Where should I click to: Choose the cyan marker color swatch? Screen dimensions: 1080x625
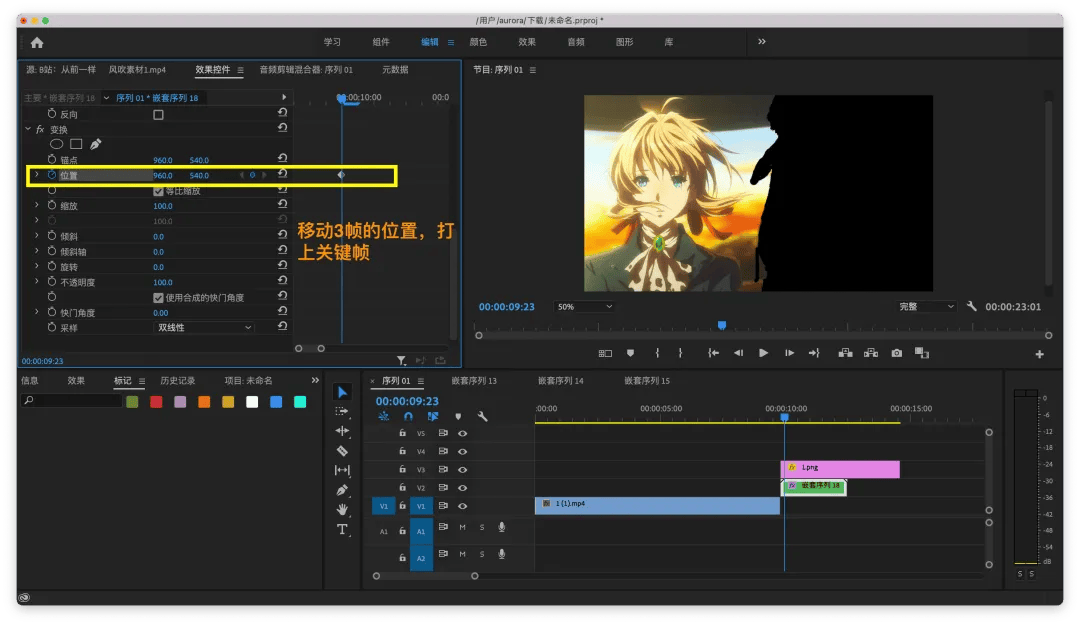[x=300, y=402]
